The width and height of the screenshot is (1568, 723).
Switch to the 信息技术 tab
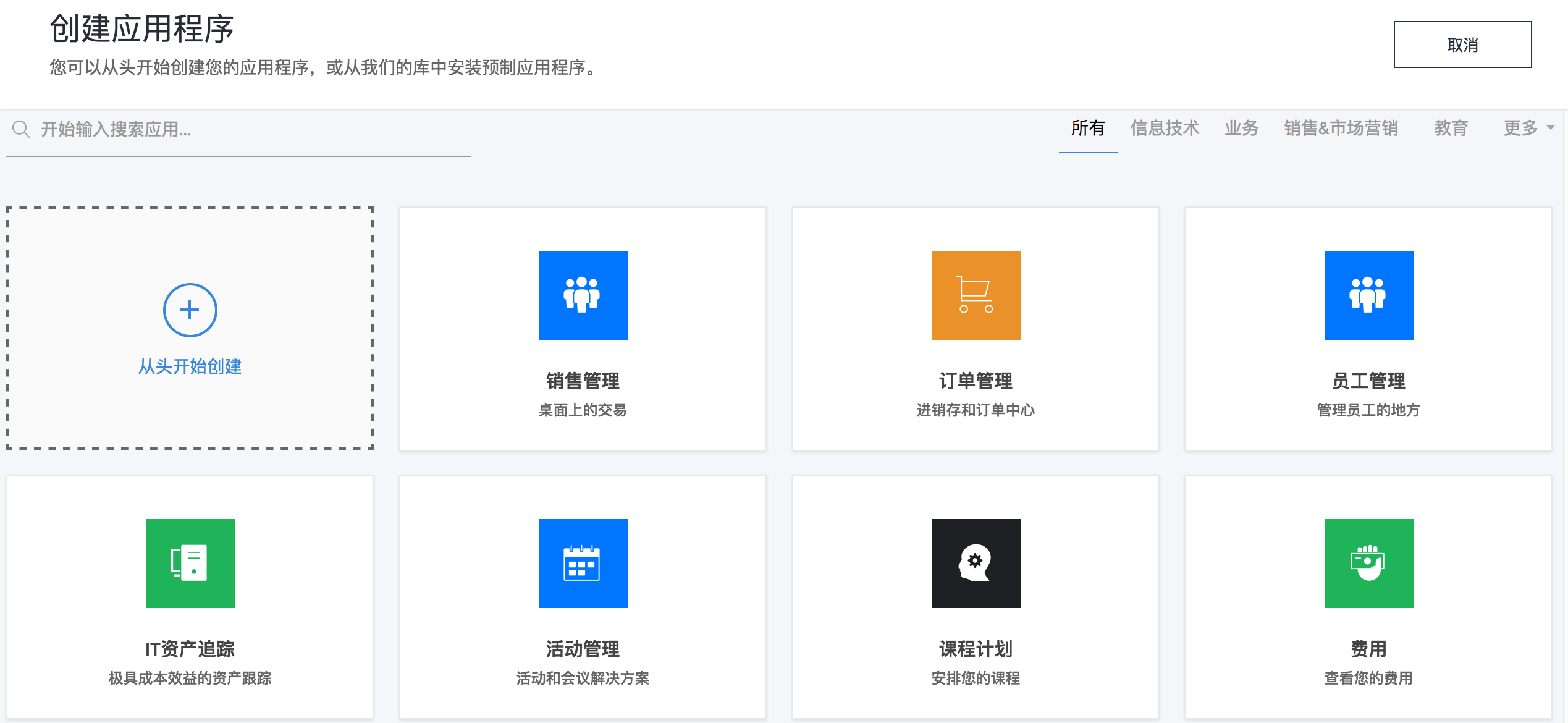pyautogui.click(x=1165, y=128)
